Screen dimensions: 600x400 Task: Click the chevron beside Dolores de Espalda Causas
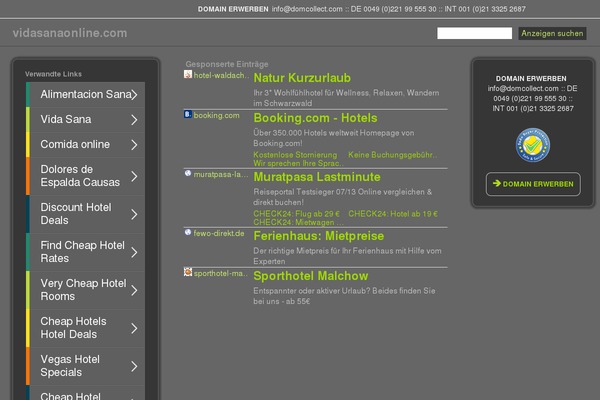(x=134, y=176)
